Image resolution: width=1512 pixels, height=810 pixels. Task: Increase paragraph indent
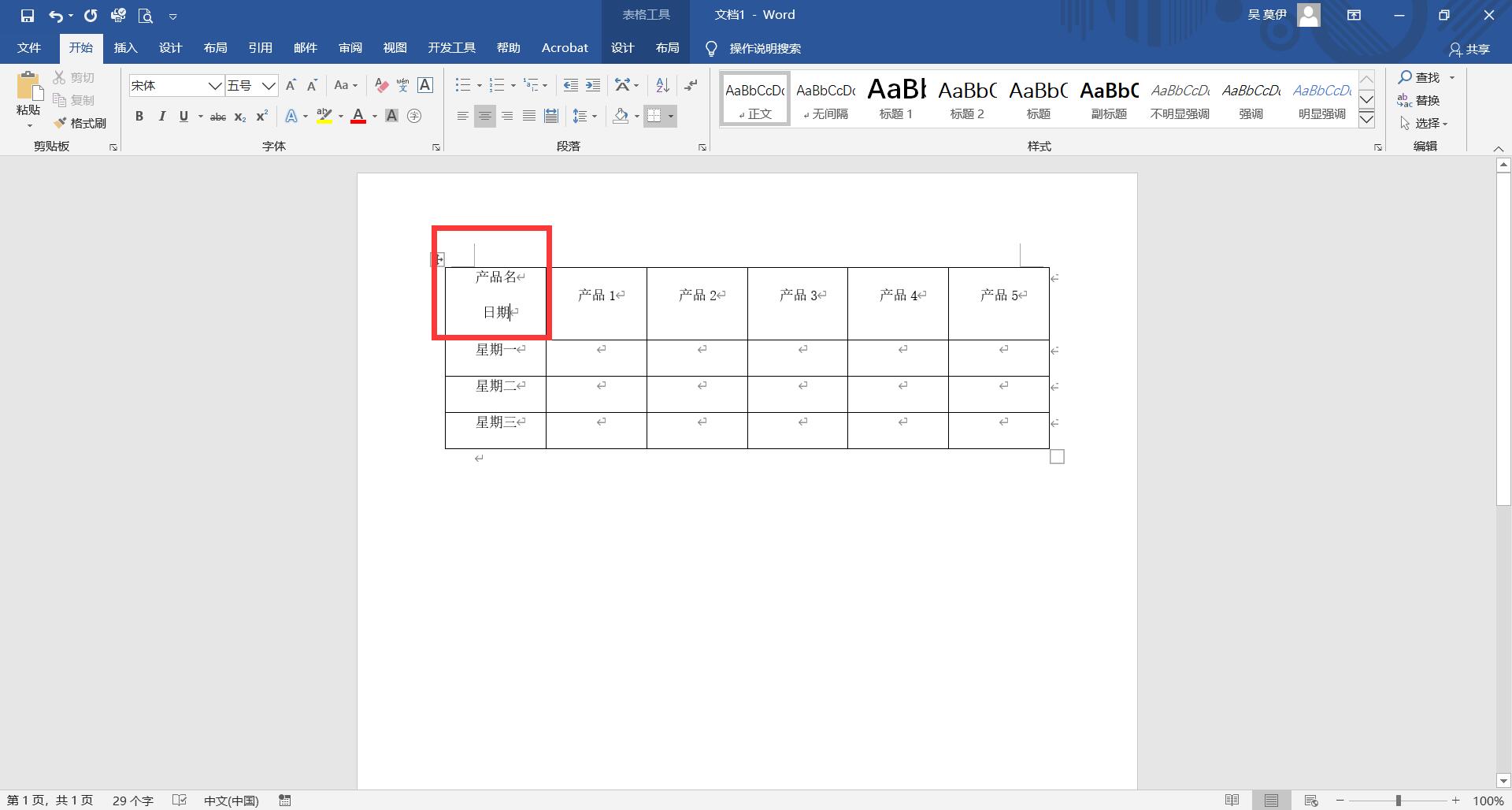(x=592, y=85)
